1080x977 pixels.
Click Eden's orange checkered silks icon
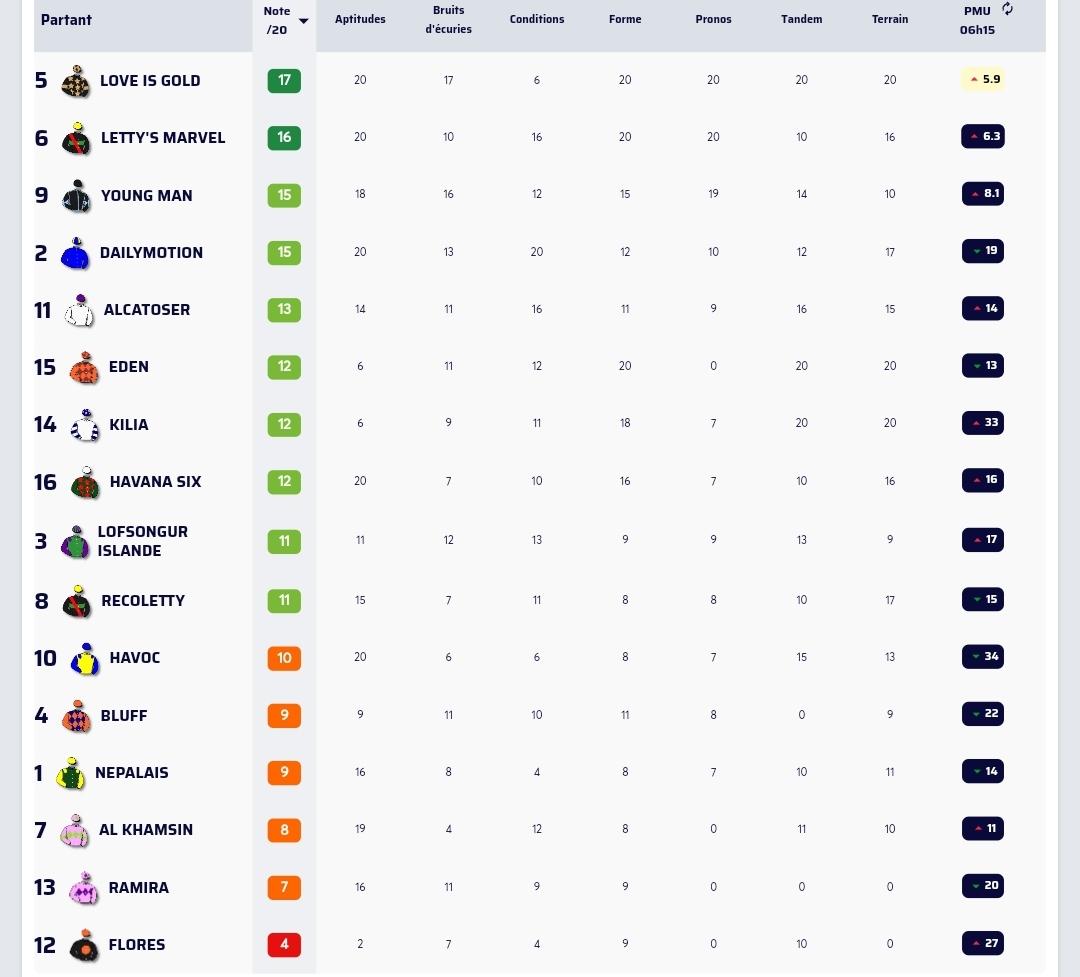(84, 368)
